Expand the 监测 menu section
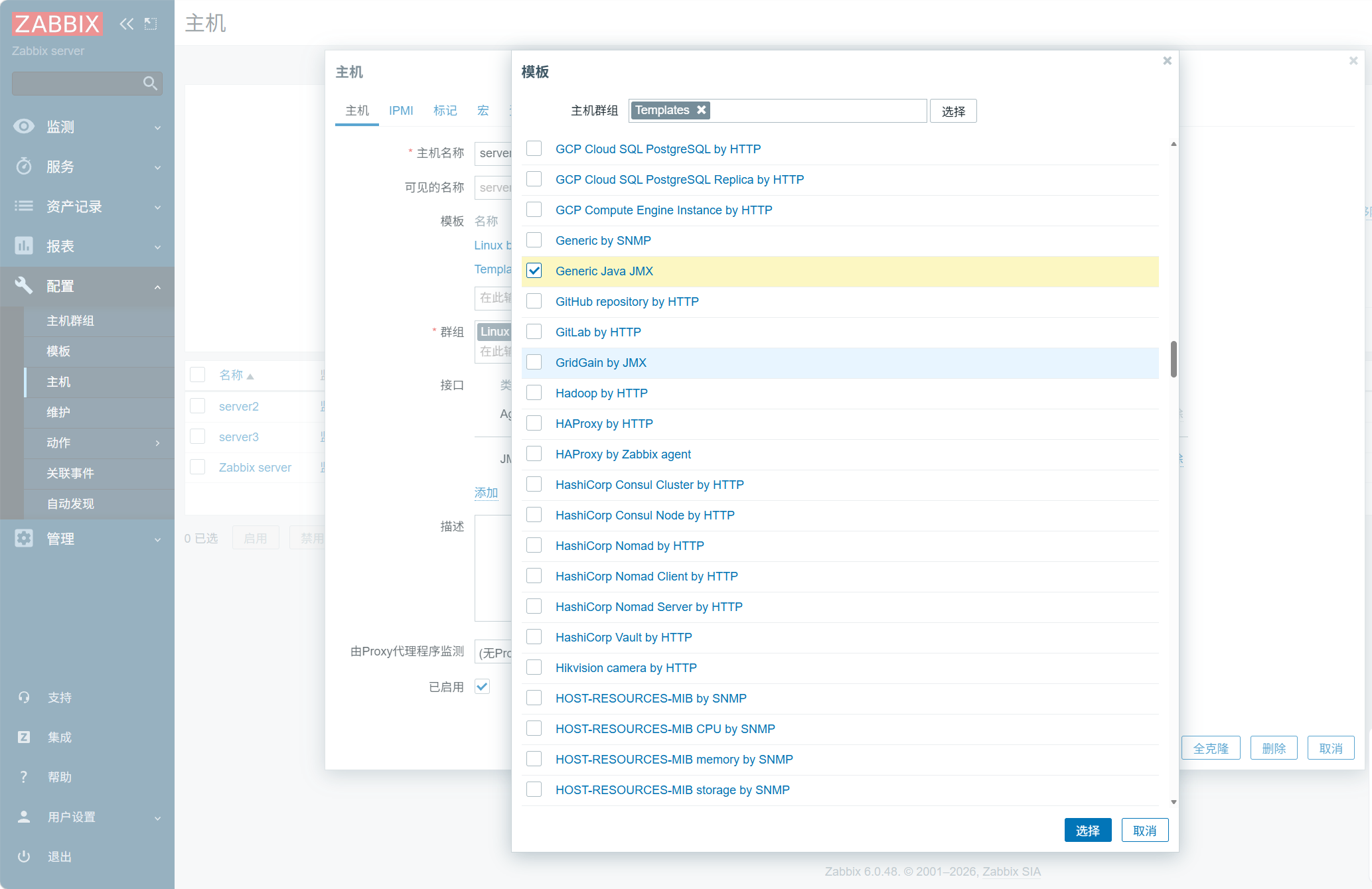 click(x=157, y=127)
